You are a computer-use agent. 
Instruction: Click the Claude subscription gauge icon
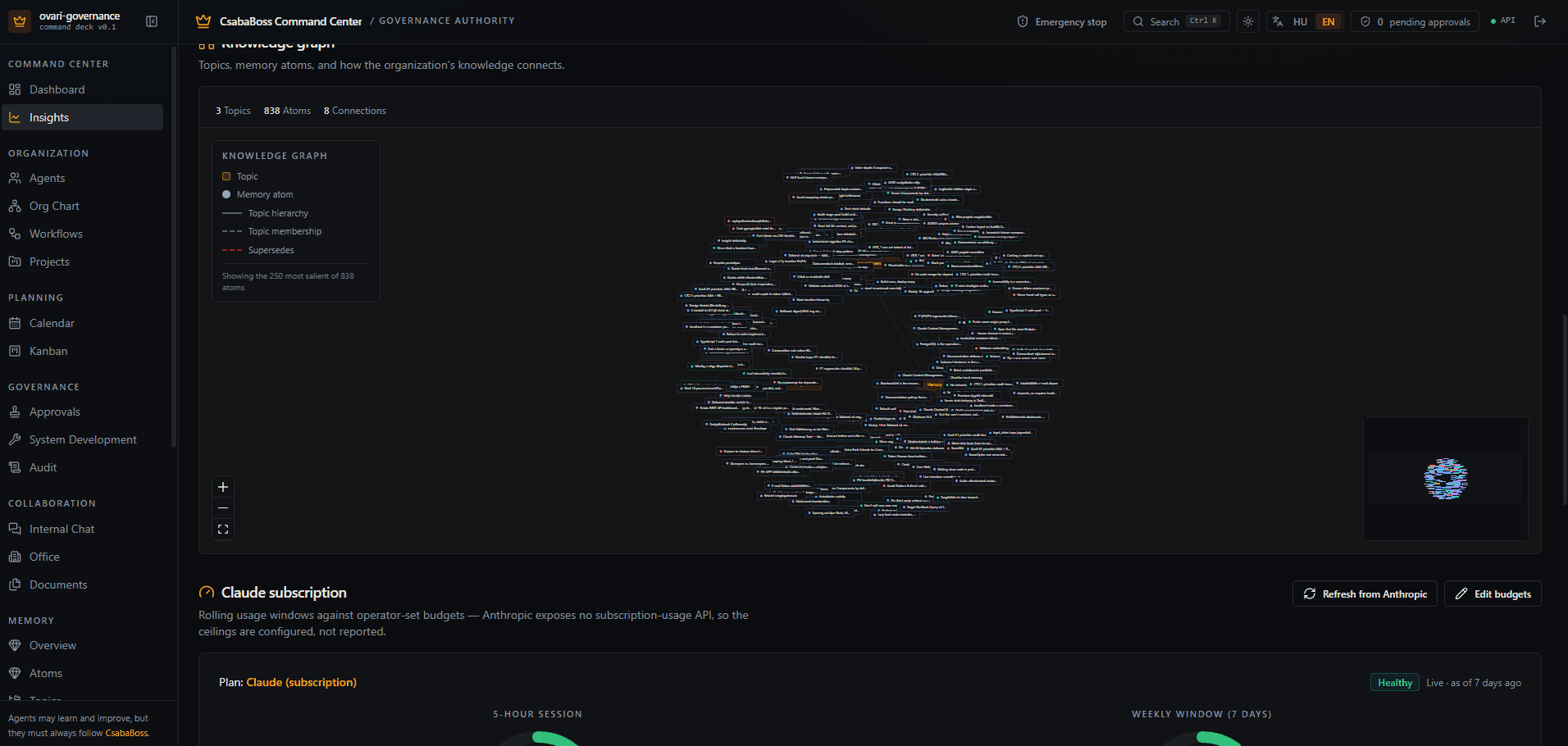point(207,593)
